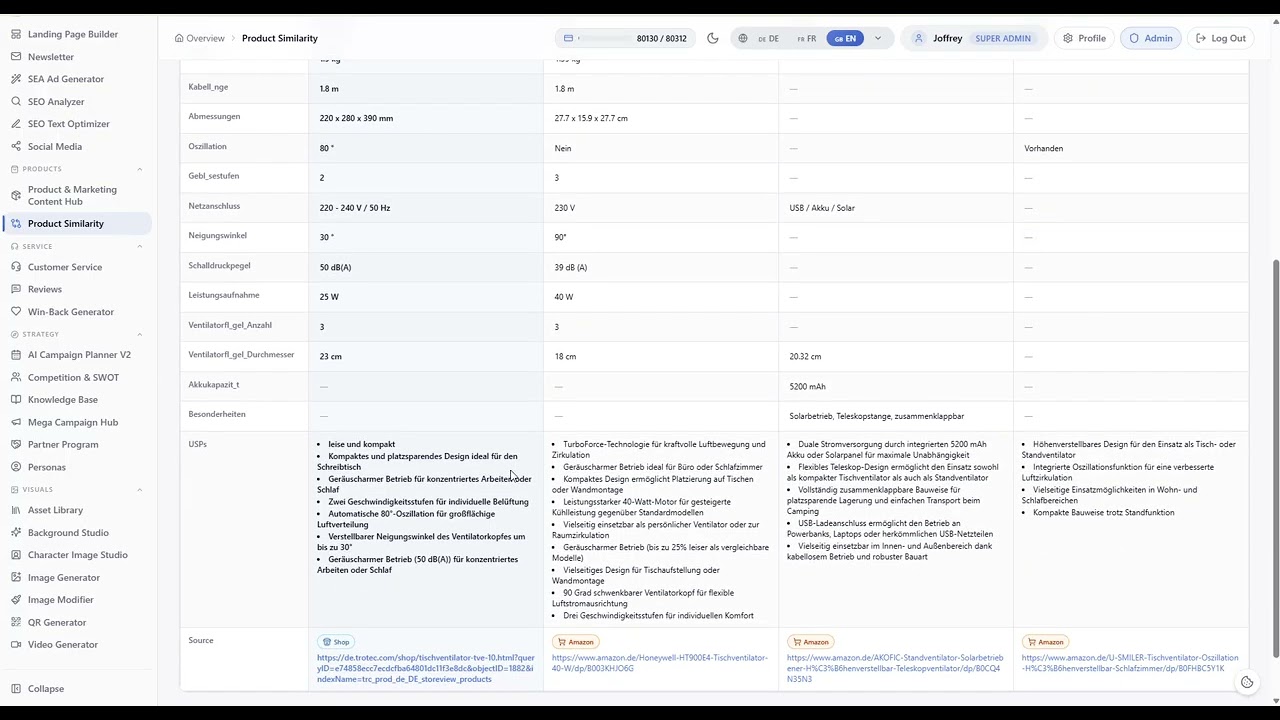Select EN language
Screen dimensions: 1280x720
(x=845, y=39)
